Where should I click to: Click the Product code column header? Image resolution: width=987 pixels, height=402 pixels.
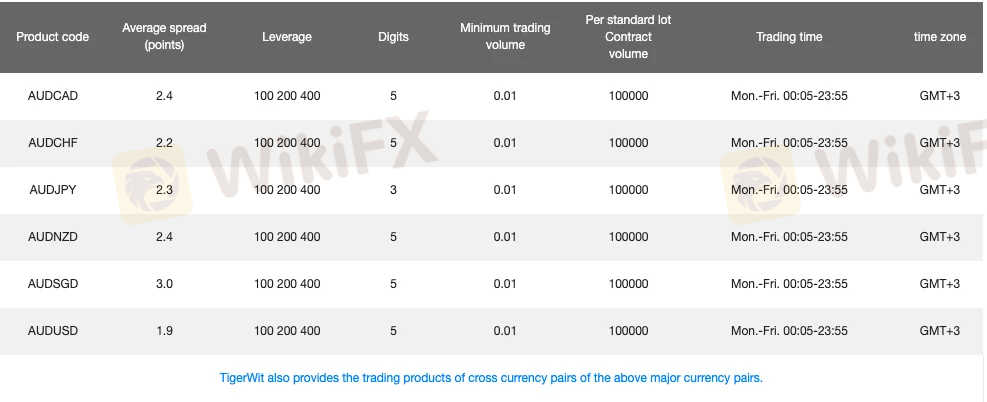pyautogui.click(x=52, y=37)
